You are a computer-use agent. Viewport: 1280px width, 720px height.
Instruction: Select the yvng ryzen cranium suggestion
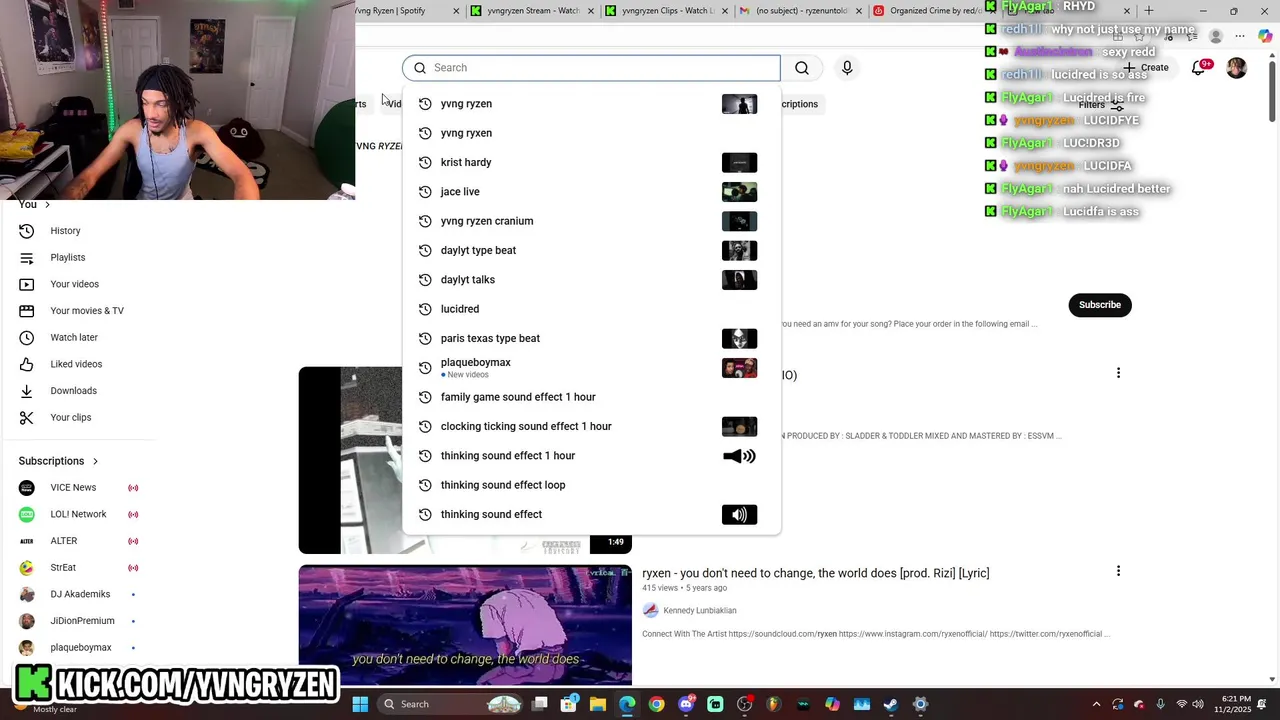coord(591,221)
